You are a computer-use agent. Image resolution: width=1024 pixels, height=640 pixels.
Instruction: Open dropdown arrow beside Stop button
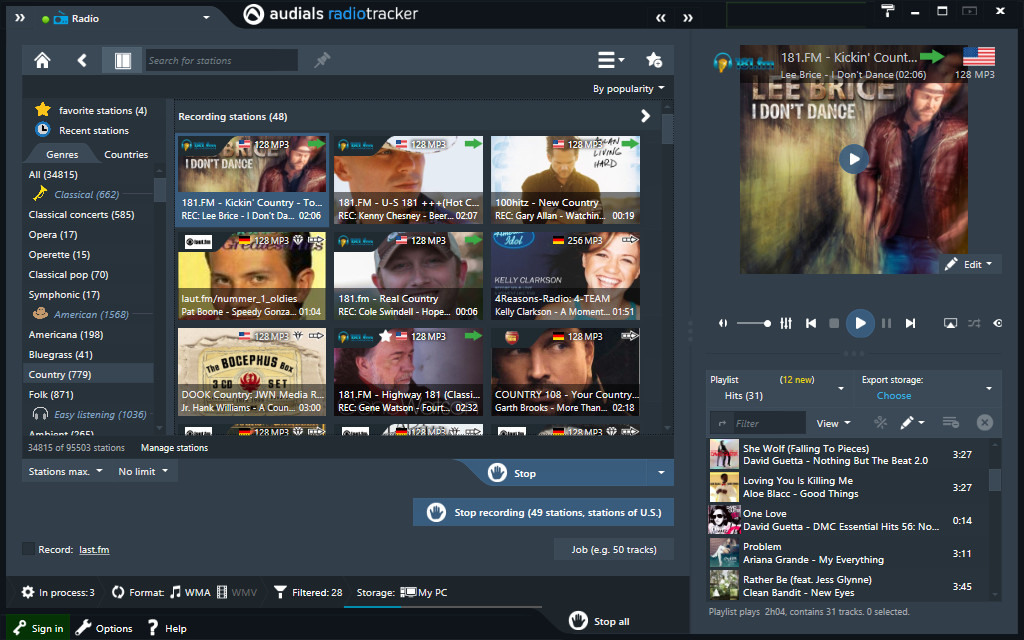(661, 473)
